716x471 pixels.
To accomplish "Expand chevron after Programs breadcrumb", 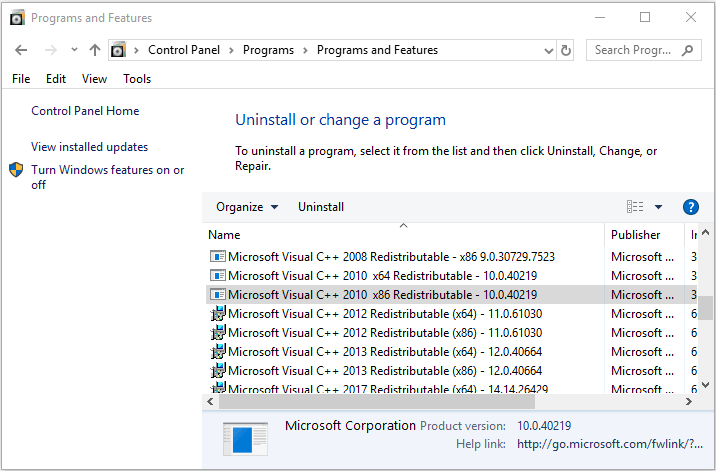I will pos(305,50).
